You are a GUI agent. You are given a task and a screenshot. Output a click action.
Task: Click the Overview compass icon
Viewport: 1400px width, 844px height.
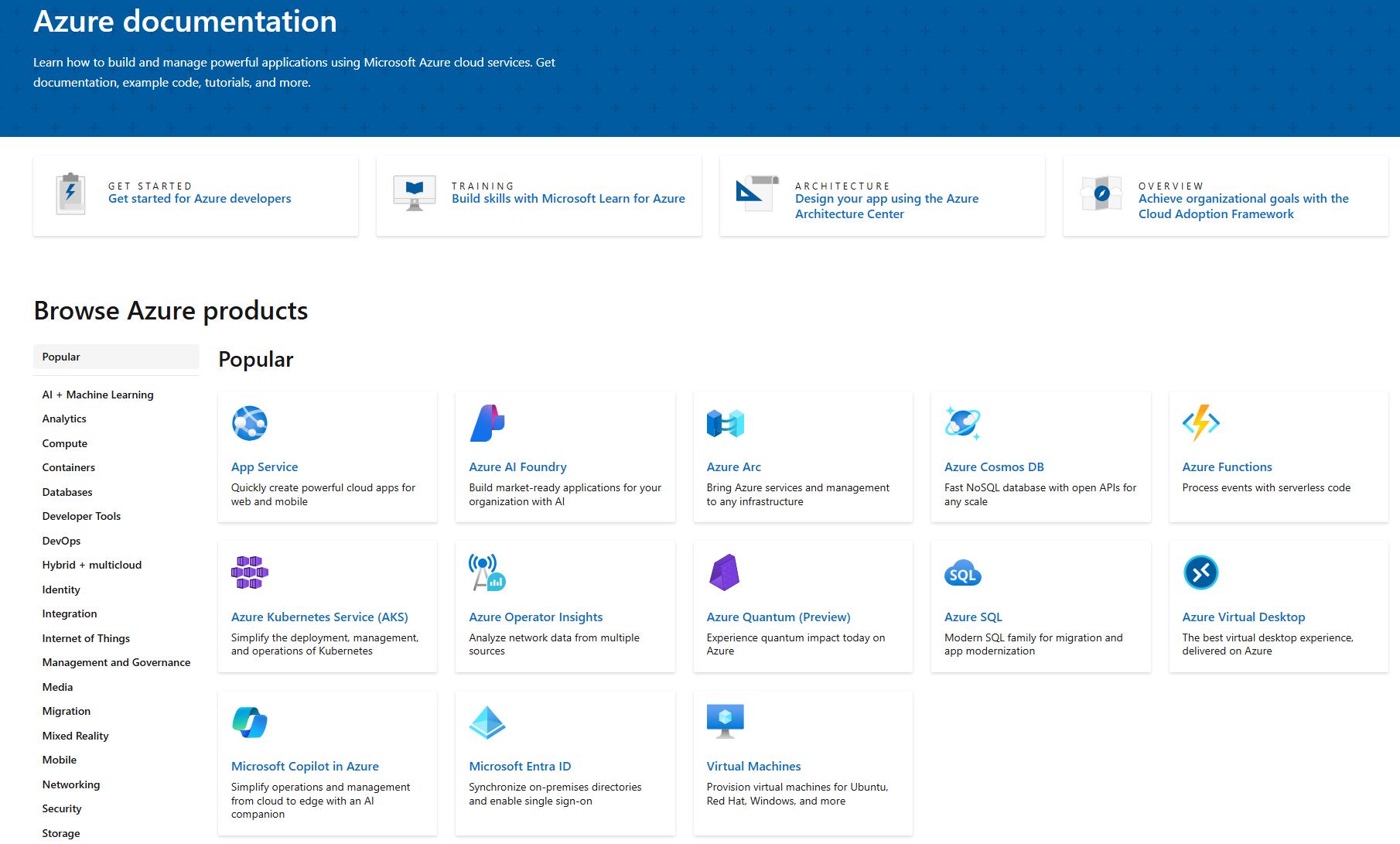pos(1101,193)
